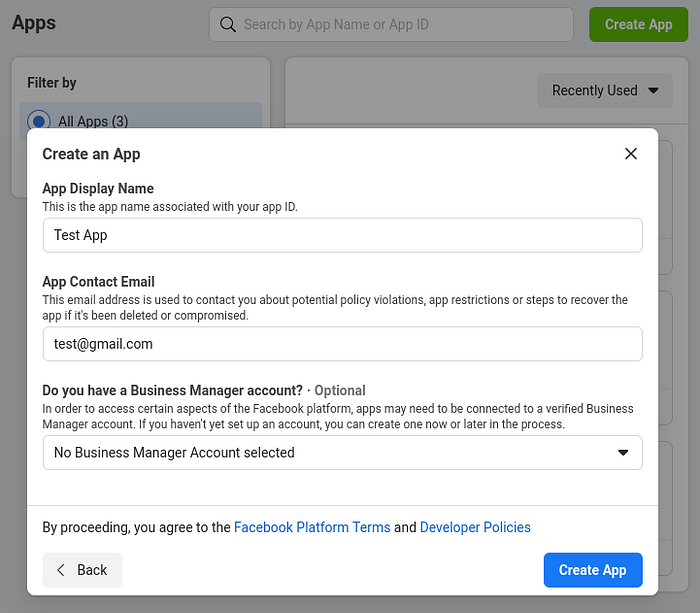The image size is (700, 613).
Task: Click the App Contact Email field with test@gmail.com
Action: 342,344
